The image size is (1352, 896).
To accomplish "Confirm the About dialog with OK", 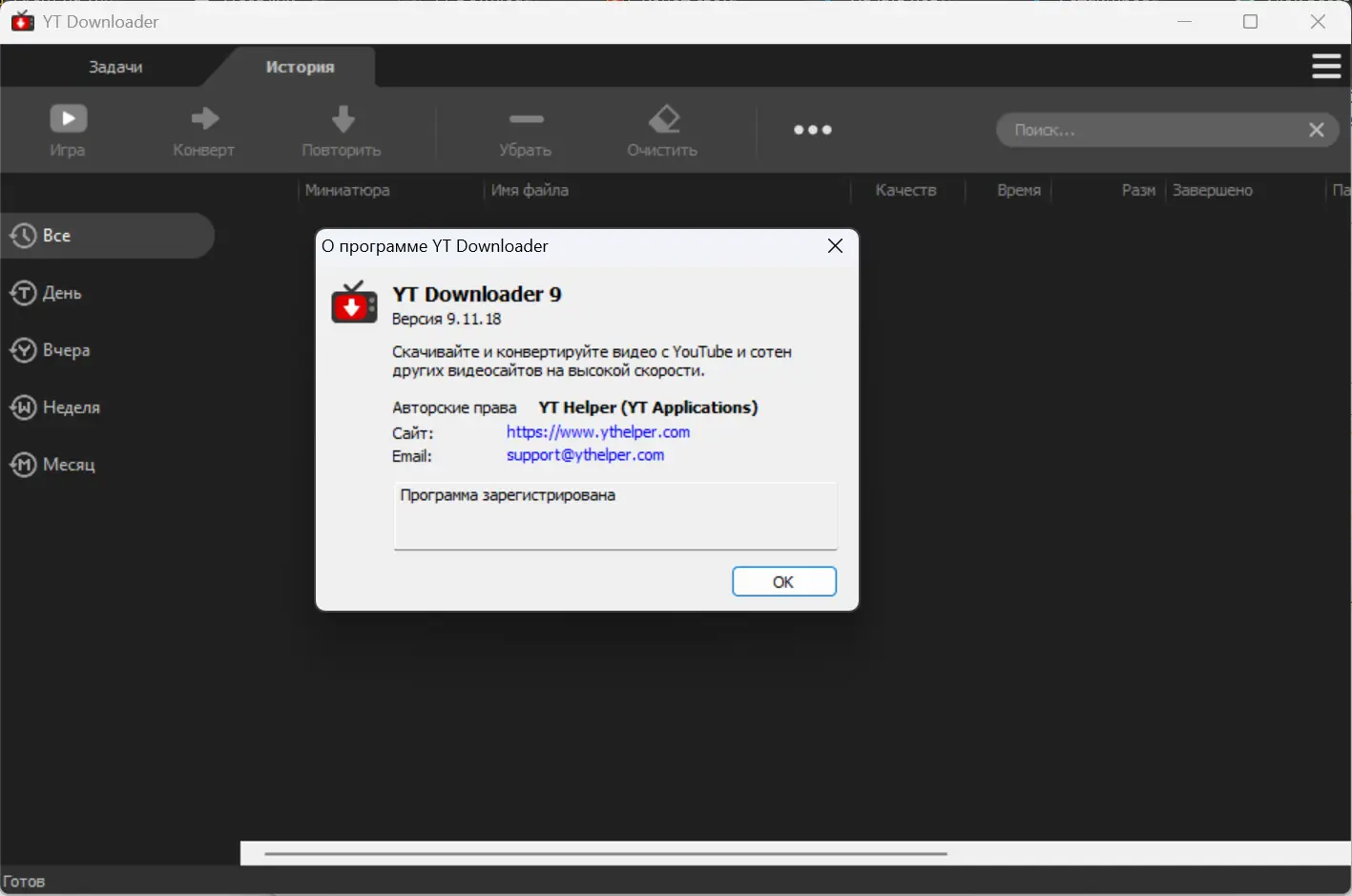I will pos(784,582).
